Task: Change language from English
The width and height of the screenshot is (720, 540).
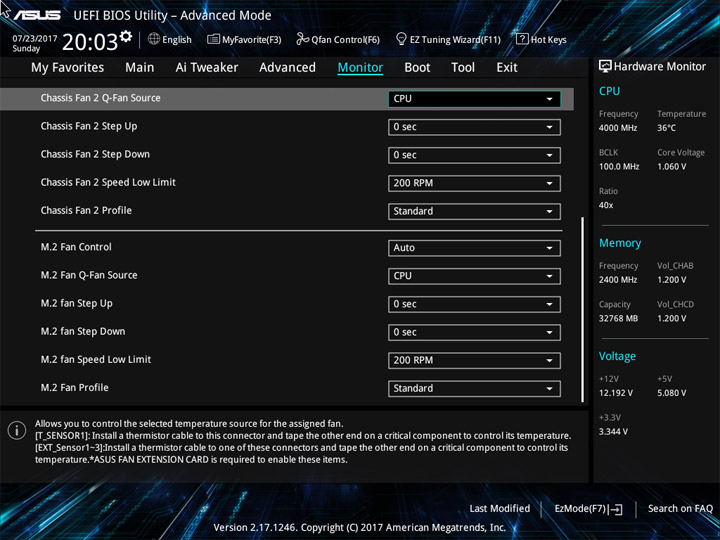Action: (177, 39)
